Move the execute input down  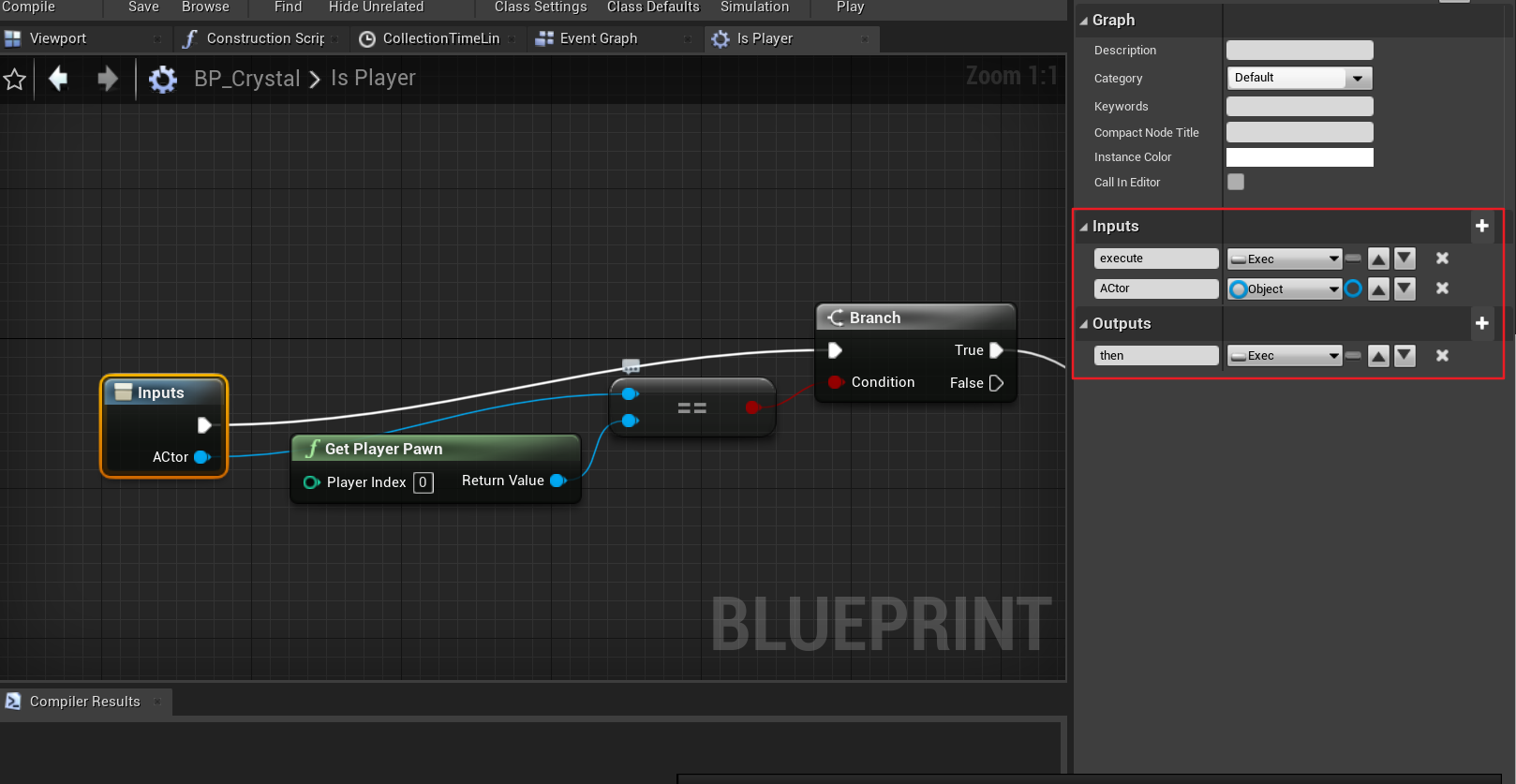tap(1405, 259)
